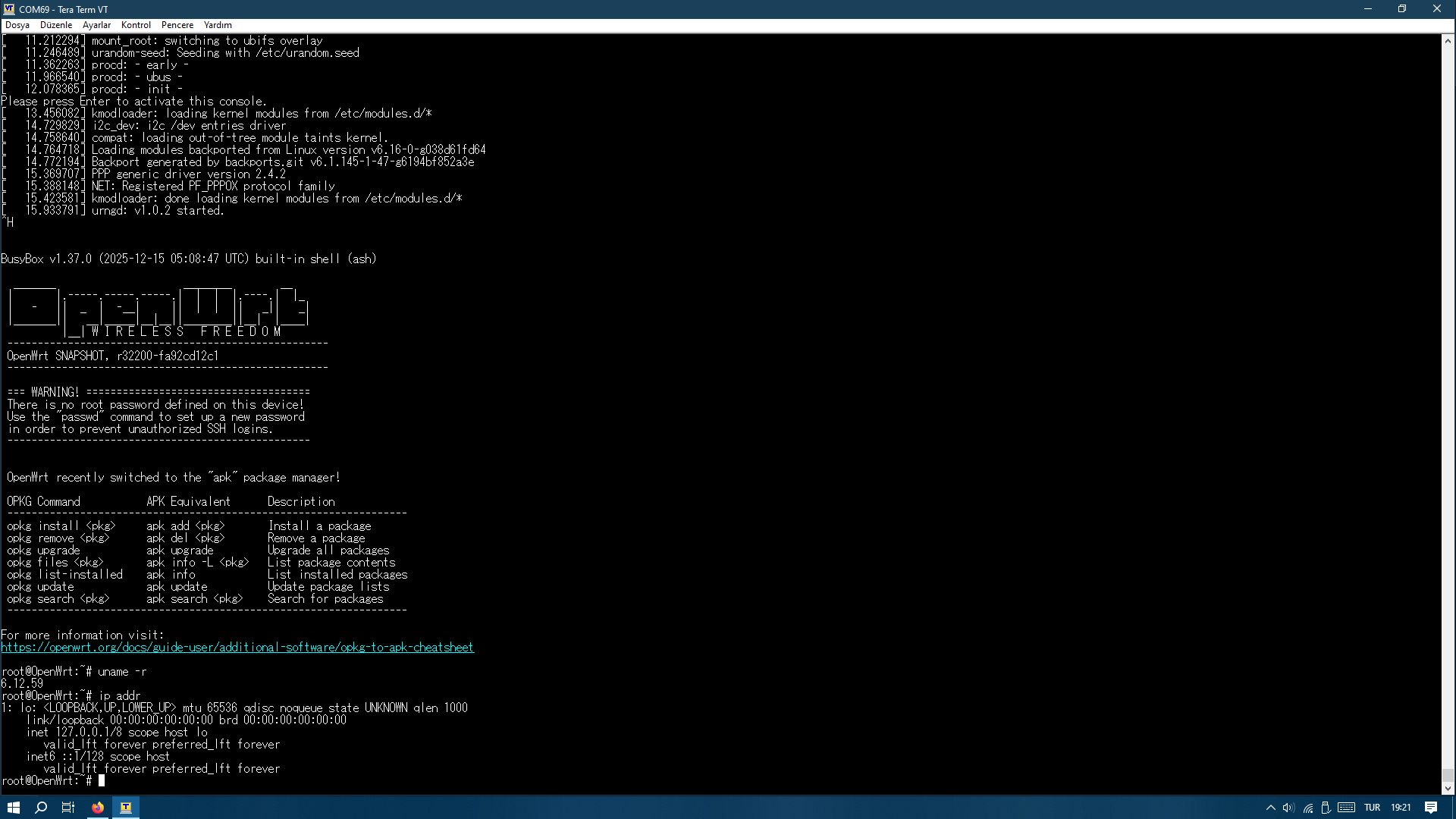Image resolution: width=1456 pixels, height=819 pixels.
Task: Show hidden system tray icons
Action: point(1271,808)
